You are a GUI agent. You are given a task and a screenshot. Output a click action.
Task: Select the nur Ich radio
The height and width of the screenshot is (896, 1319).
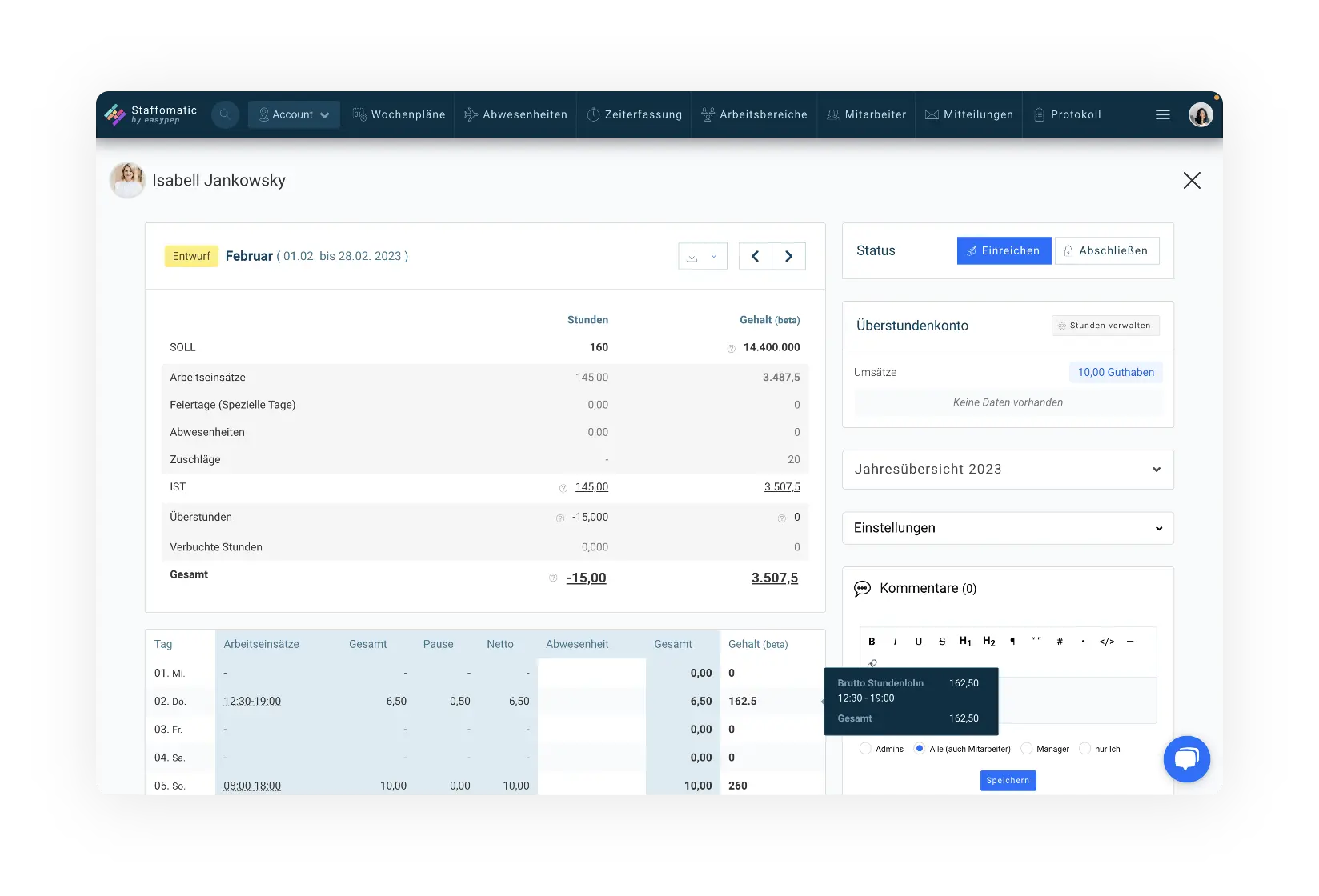[1085, 749]
